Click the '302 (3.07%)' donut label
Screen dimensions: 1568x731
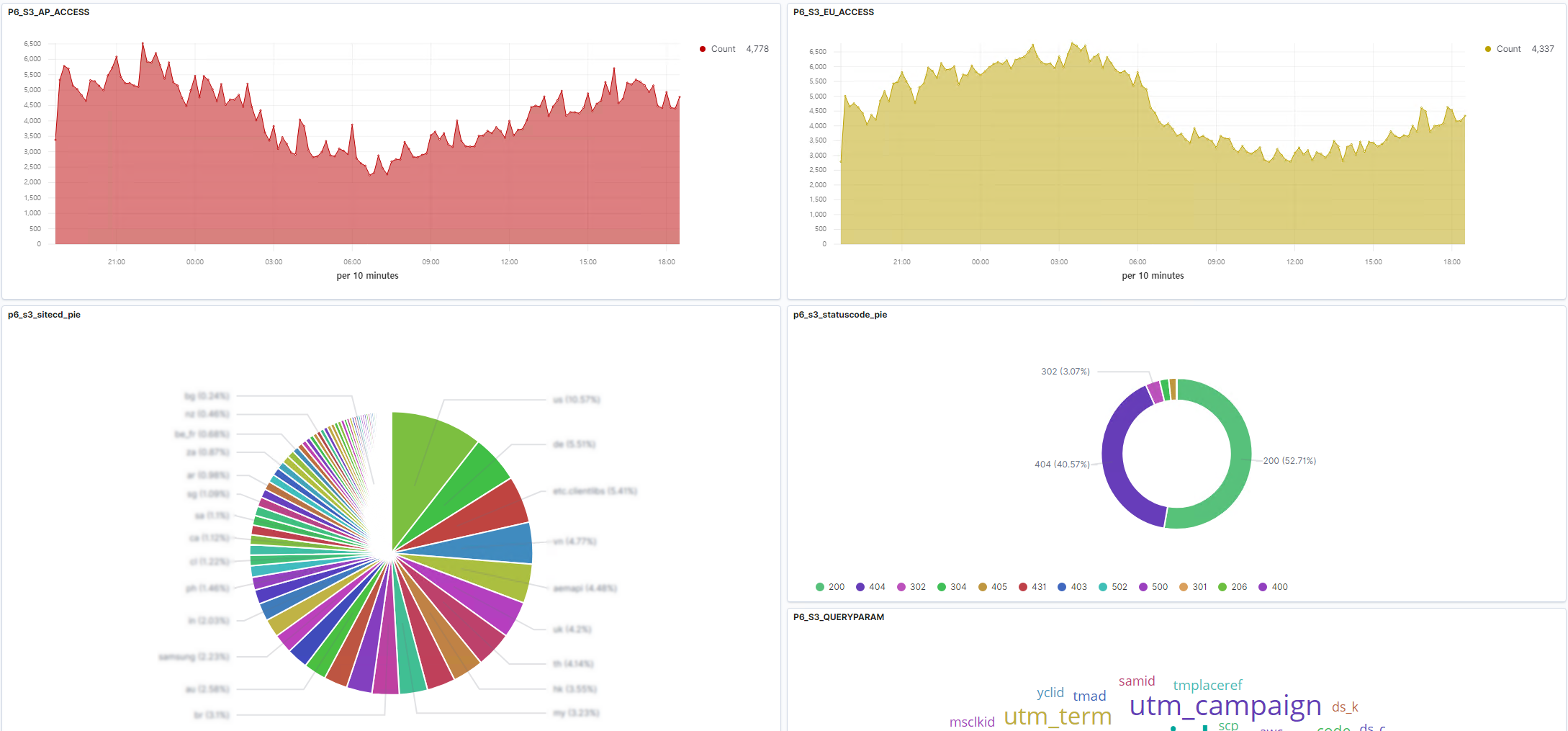[1065, 372]
